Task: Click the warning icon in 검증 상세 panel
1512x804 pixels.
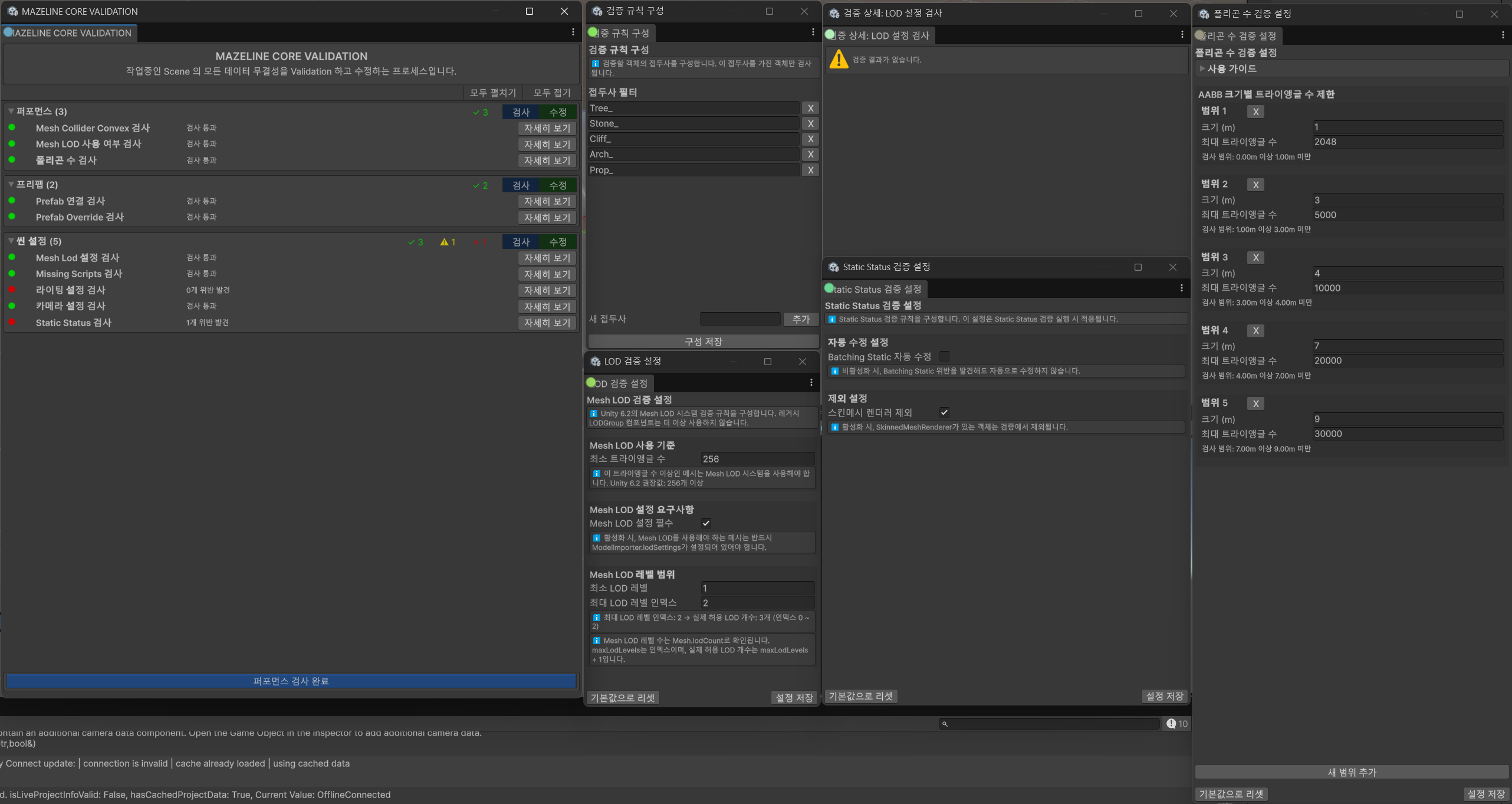Action: coord(839,60)
